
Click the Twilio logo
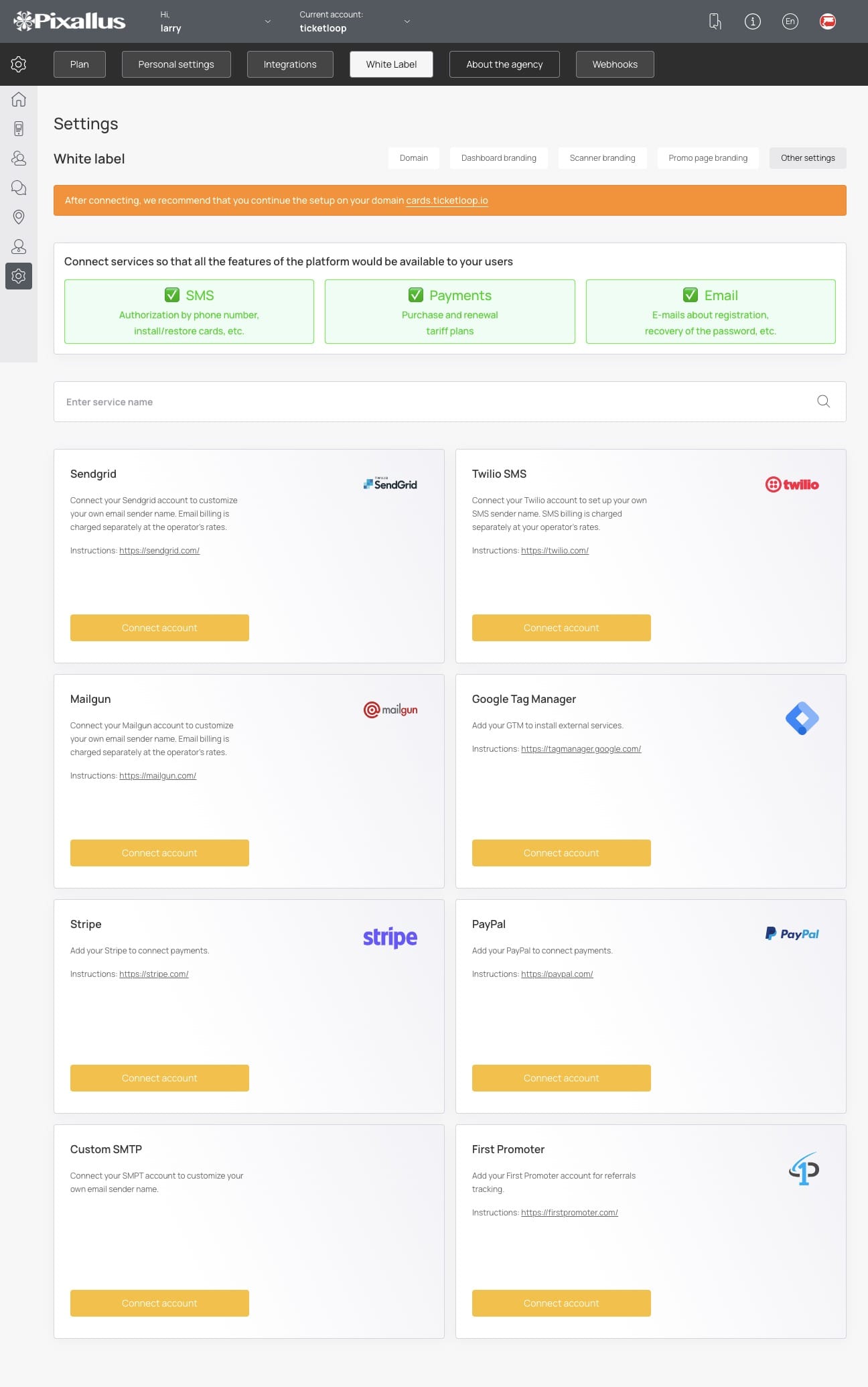[792, 484]
